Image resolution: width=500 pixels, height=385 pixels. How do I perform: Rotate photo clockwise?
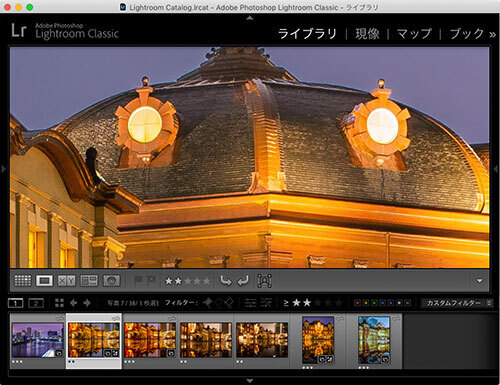click(243, 281)
